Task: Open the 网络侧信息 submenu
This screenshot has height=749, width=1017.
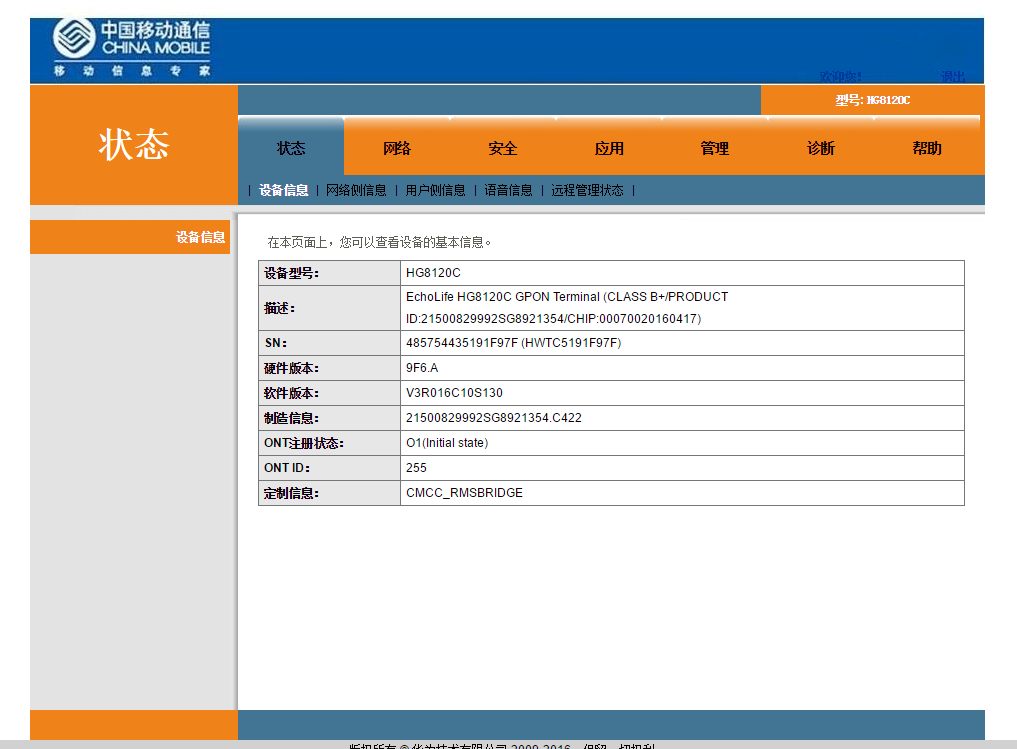Action: click(356, 190)
